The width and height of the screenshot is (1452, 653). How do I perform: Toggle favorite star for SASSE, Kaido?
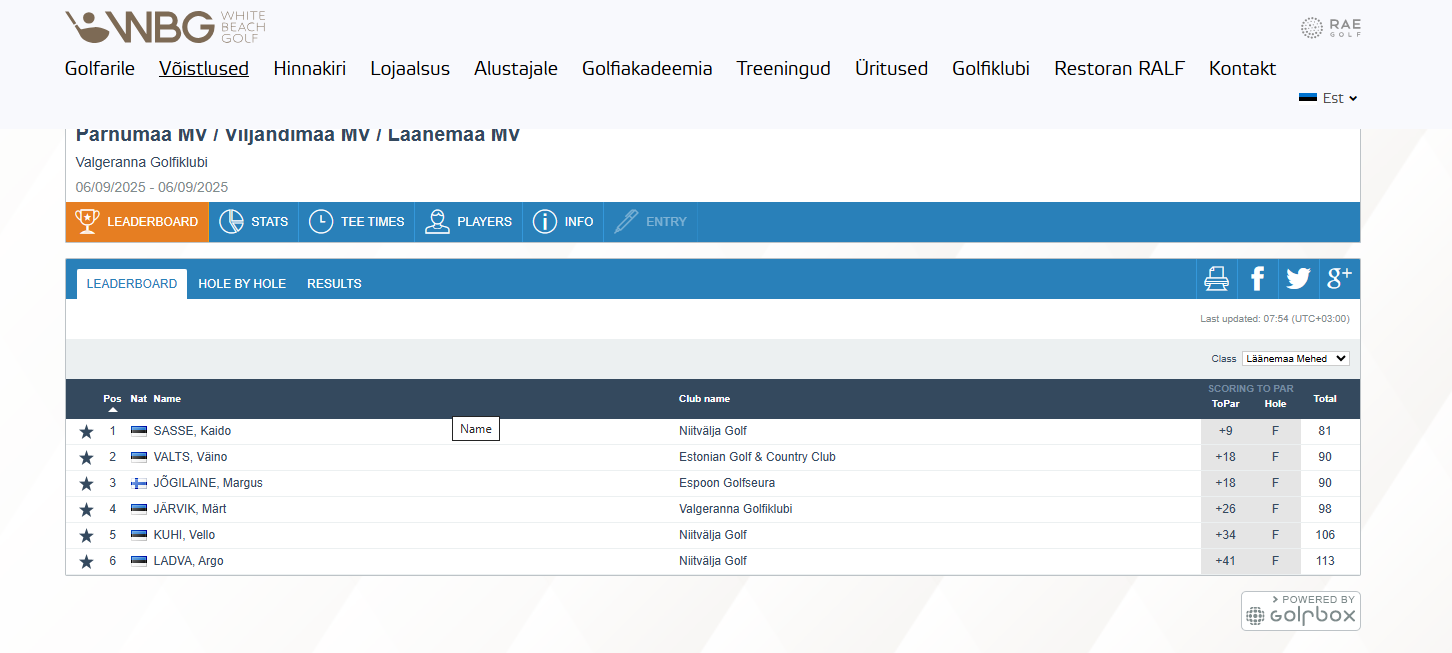(x=86, y=432)
